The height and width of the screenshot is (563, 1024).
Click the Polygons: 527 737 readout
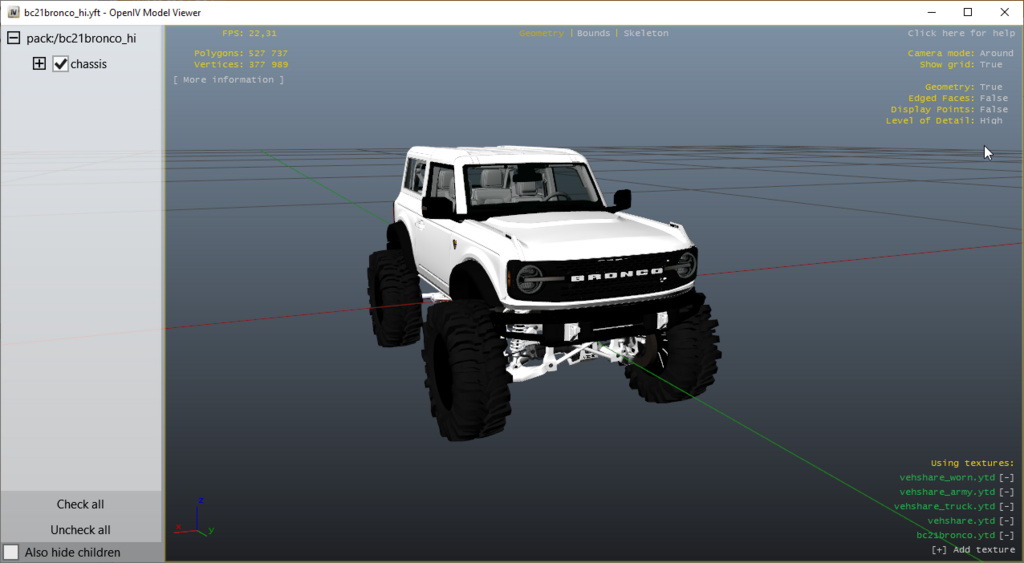coord(240,54)
